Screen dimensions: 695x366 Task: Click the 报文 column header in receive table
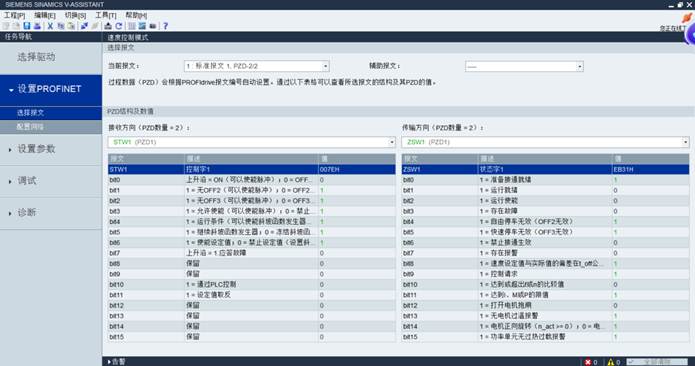pos(146,159)
